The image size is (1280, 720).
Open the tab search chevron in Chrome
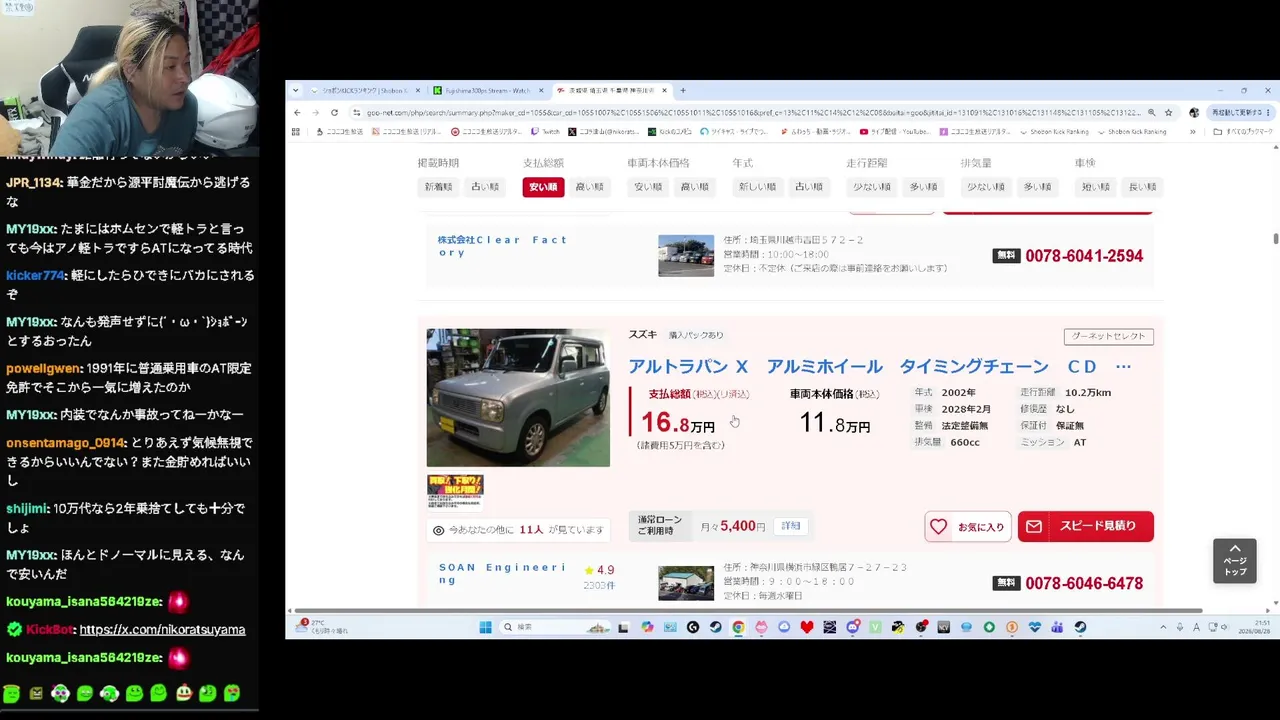pyautogui.click(x=295, y=90)
